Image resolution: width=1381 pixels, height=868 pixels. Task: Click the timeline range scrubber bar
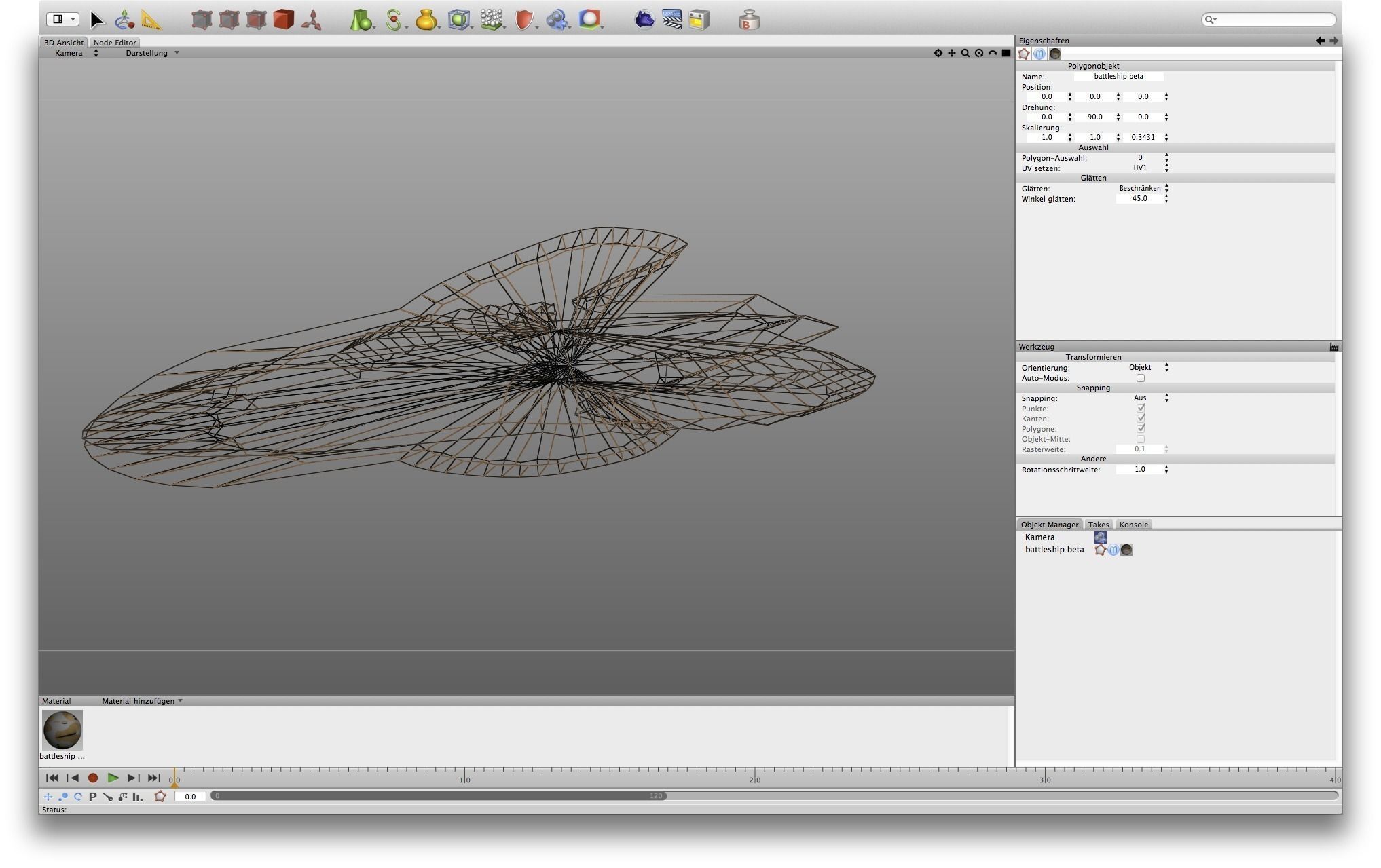(439, 796)
